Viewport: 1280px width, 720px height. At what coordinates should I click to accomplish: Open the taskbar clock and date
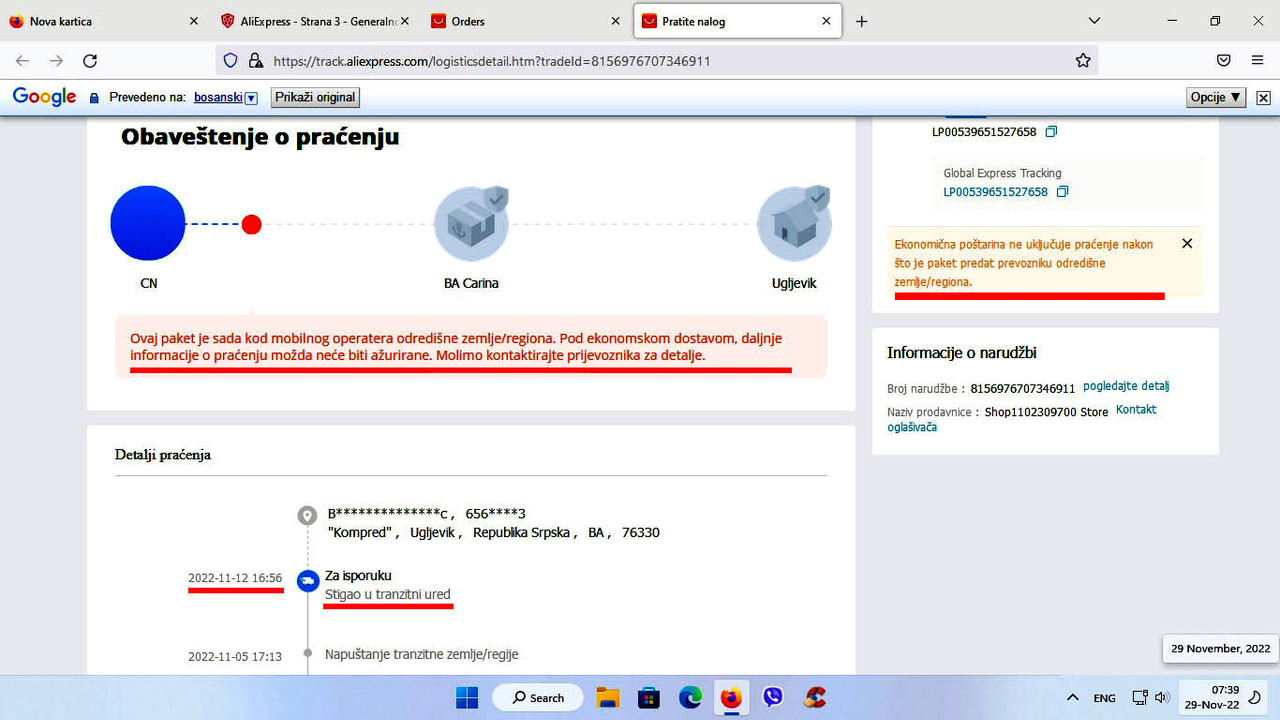(1213, 698)
